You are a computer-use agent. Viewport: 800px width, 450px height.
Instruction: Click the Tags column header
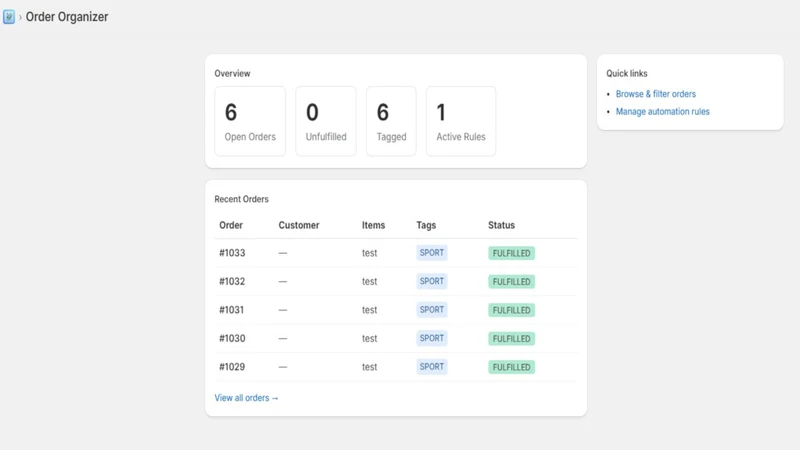pos(426,225)
